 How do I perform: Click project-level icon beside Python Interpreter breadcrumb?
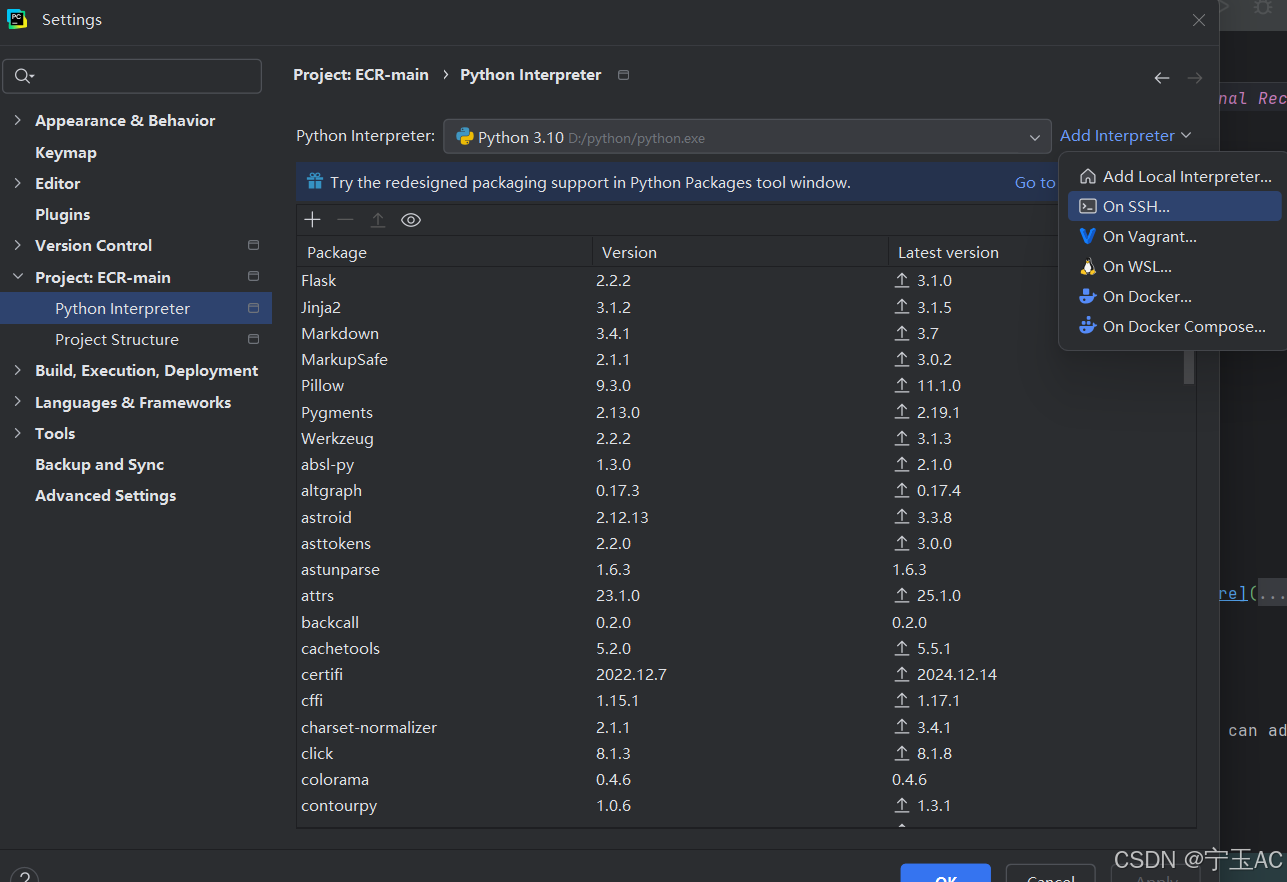tap(624, 75)
